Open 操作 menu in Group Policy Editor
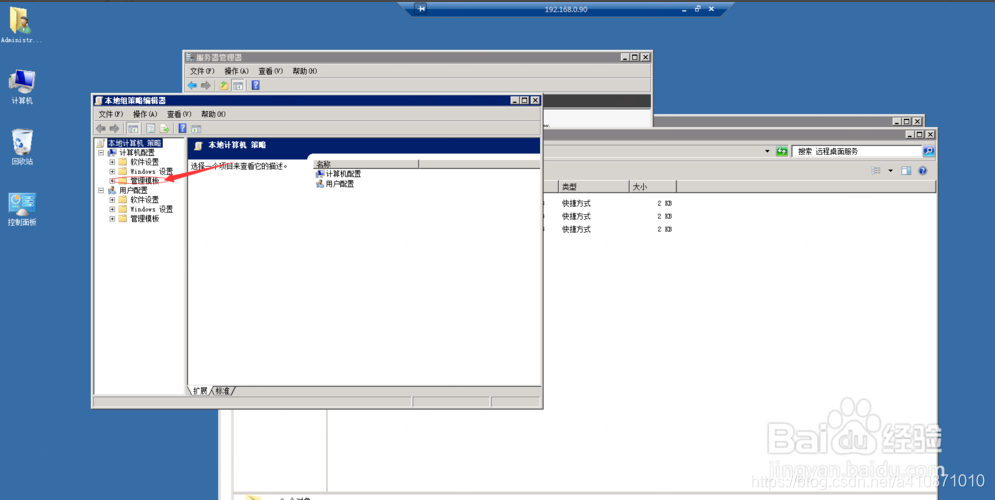The height and width of the screenshot is (500, 995). click(x=145, y=114)
